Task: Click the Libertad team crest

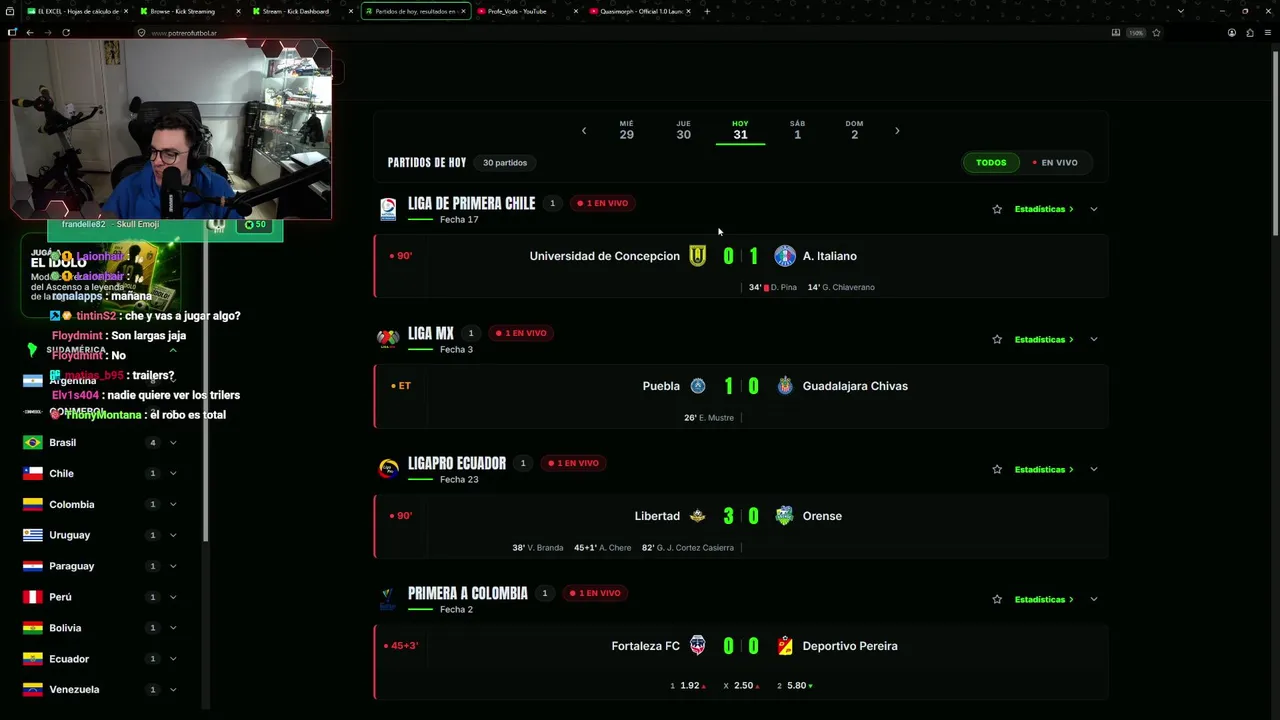Action: (x=698, y=516)
